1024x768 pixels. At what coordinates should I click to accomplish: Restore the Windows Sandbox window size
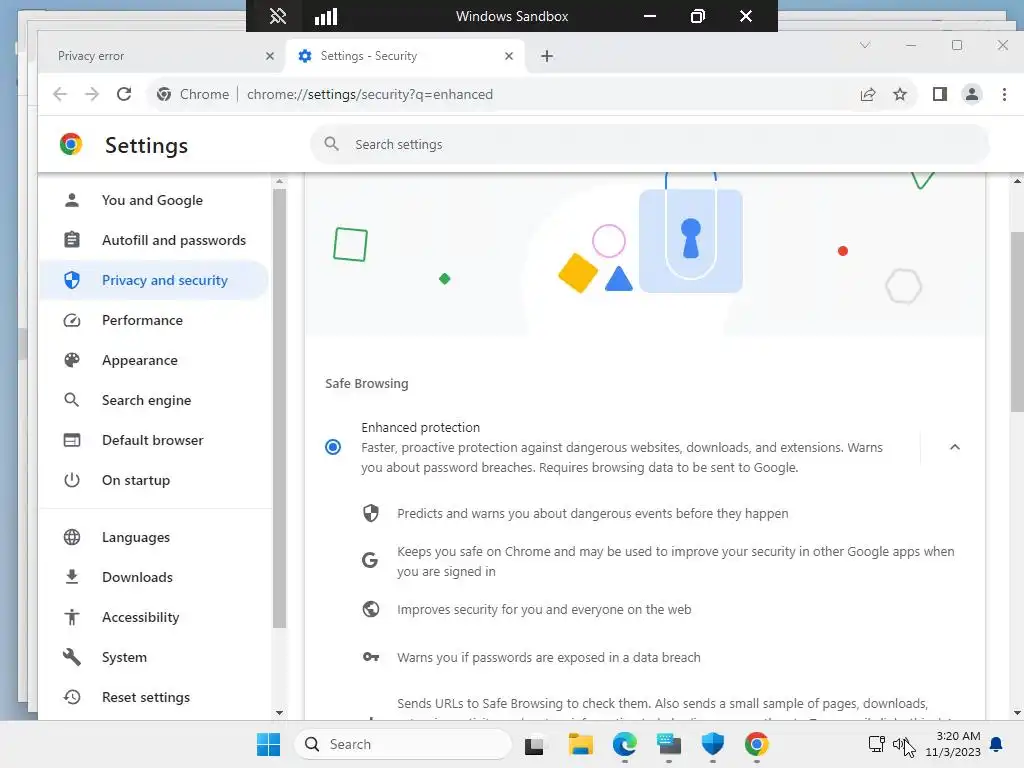point(697,16)
